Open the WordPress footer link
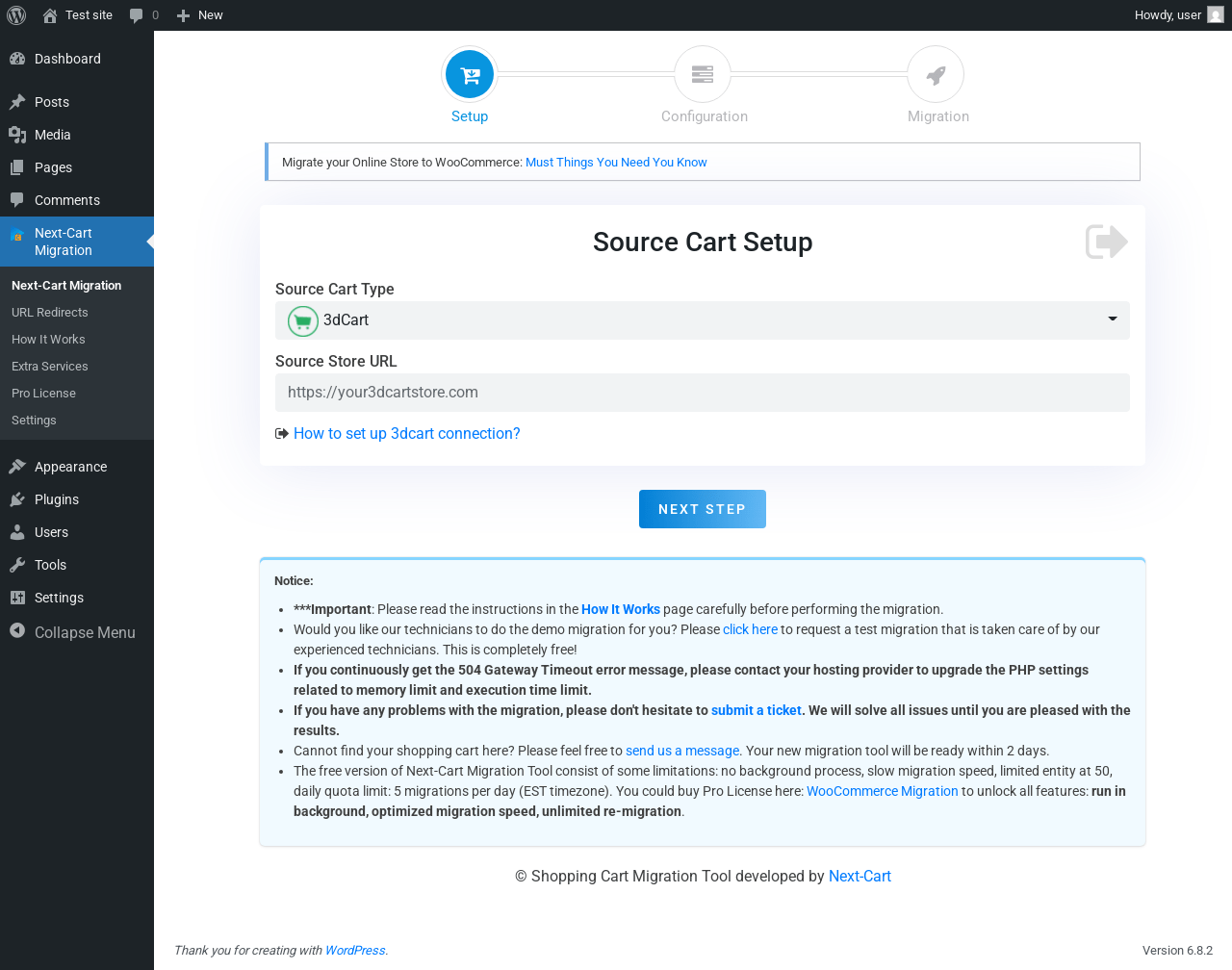This screenshot has width=1232, height=970. pos(355,951)
